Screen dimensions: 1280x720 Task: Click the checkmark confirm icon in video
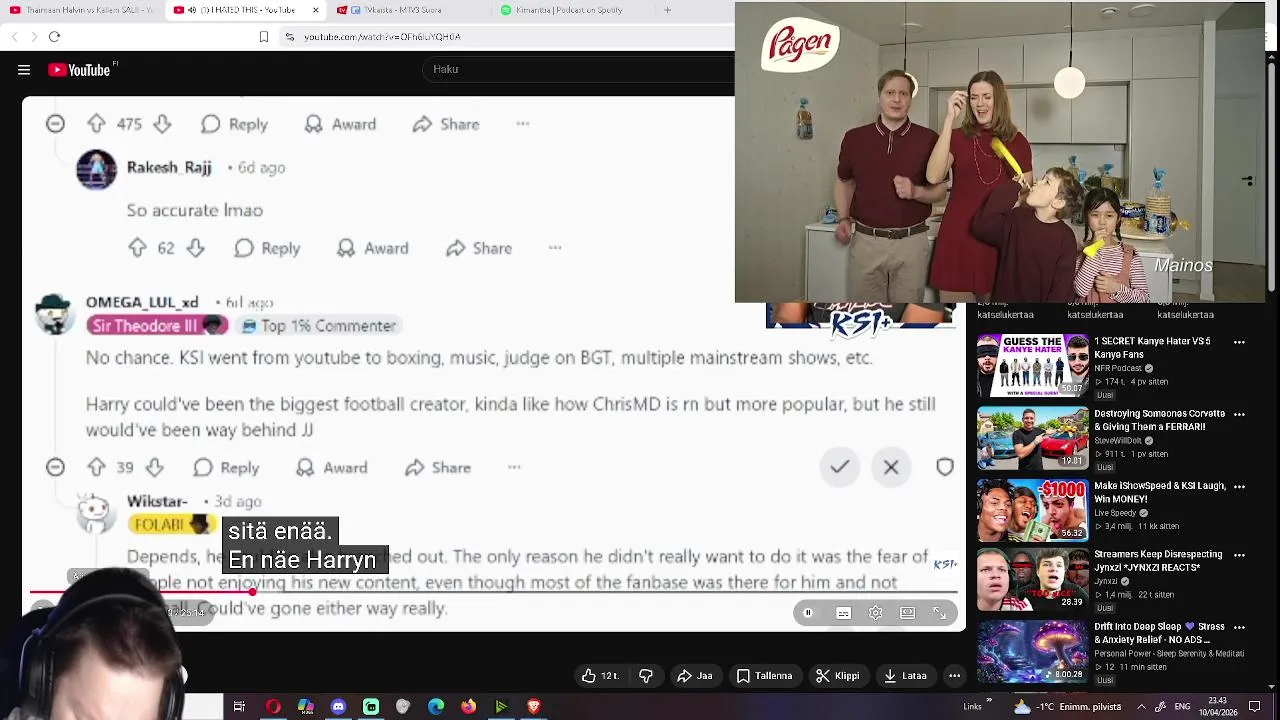click(x=839, y=467)
